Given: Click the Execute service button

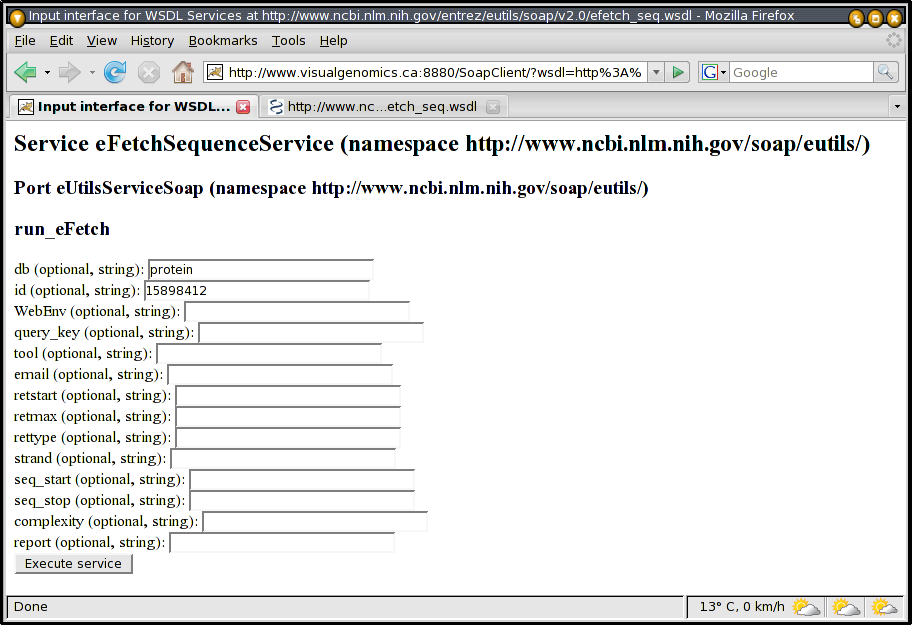Looking at the screenshot, I should (73, 564).
